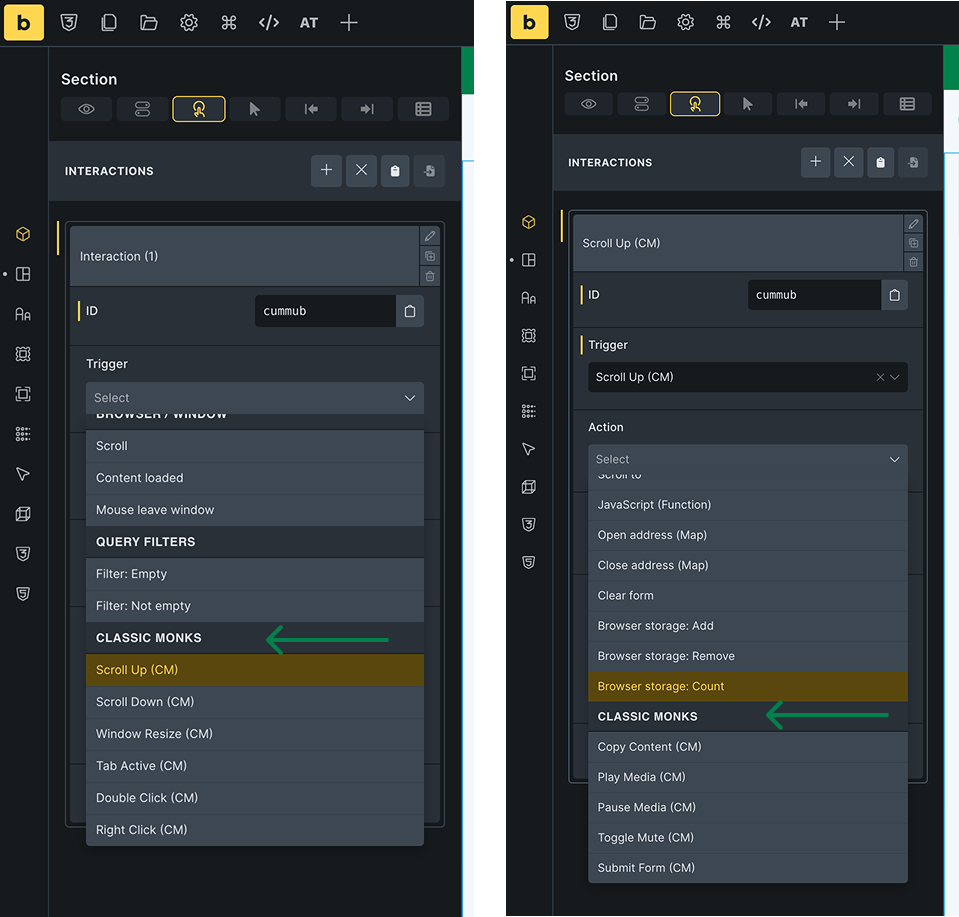Click the Aa typography icon in left panel sidebar
The width and height of the screenshot is (959, 917).
click(x=23, y=314)
